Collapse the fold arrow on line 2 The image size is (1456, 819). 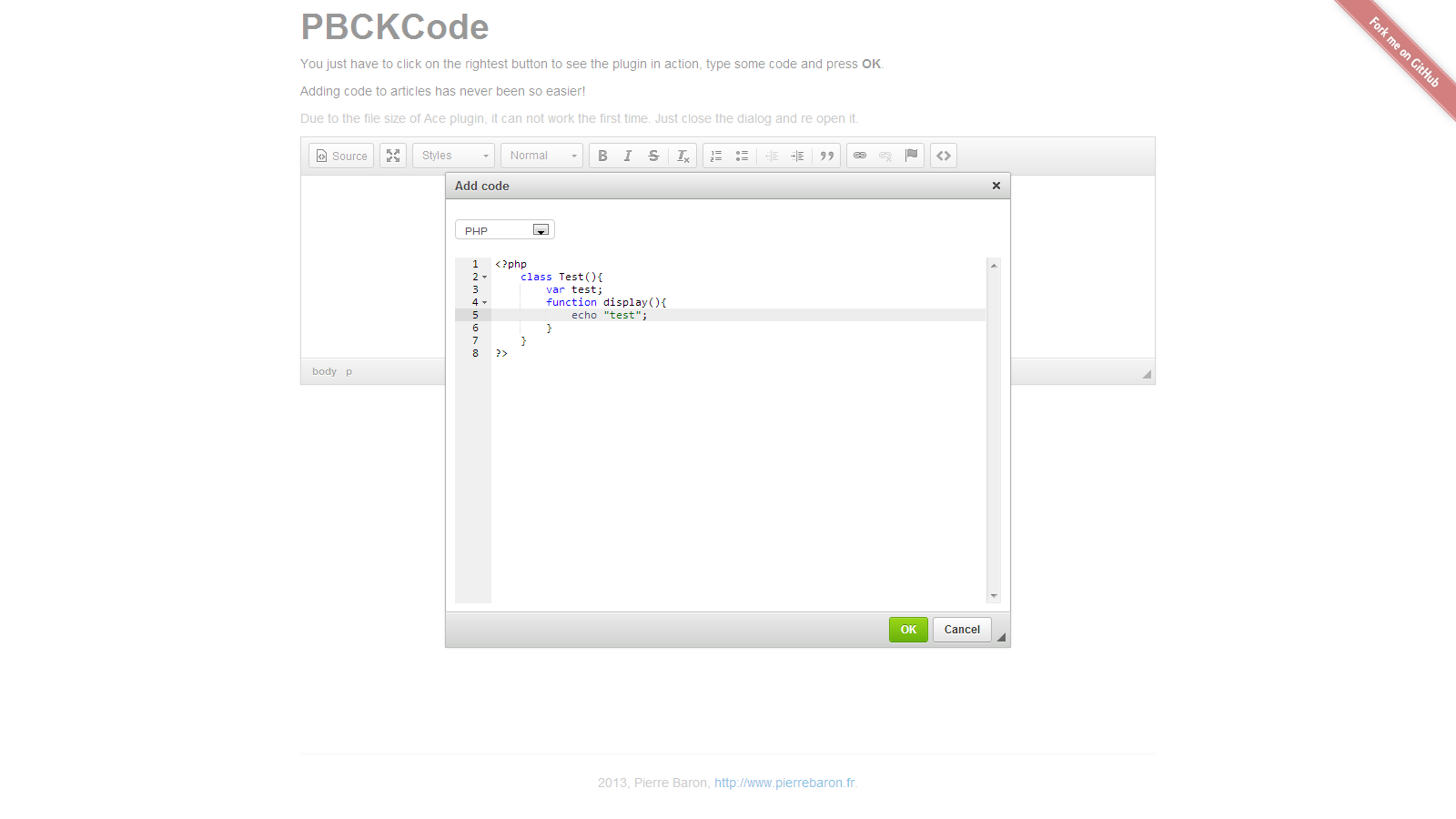484,277
